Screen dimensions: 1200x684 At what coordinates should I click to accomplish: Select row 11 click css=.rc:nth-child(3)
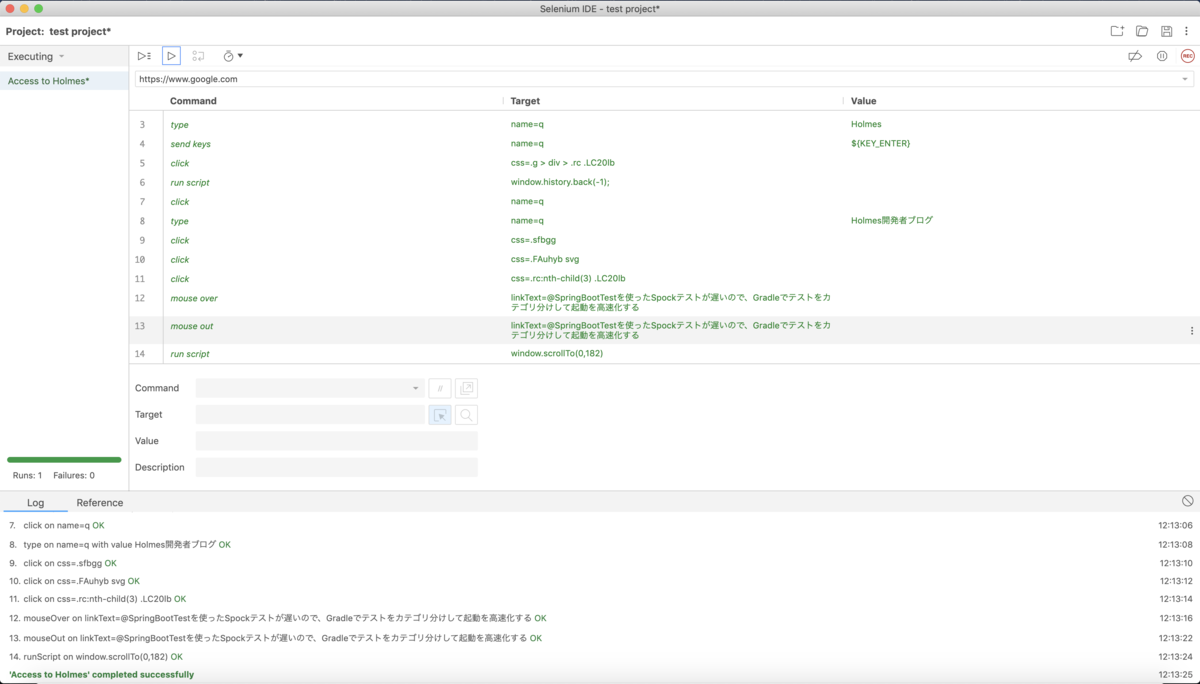664,279
